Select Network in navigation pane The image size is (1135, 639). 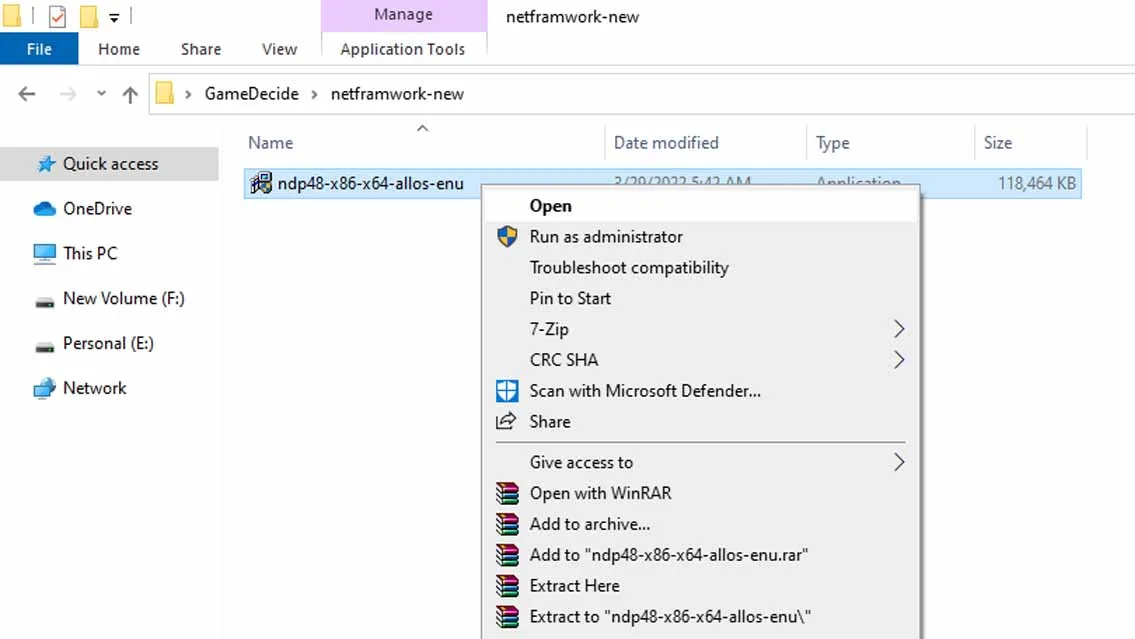94,389
